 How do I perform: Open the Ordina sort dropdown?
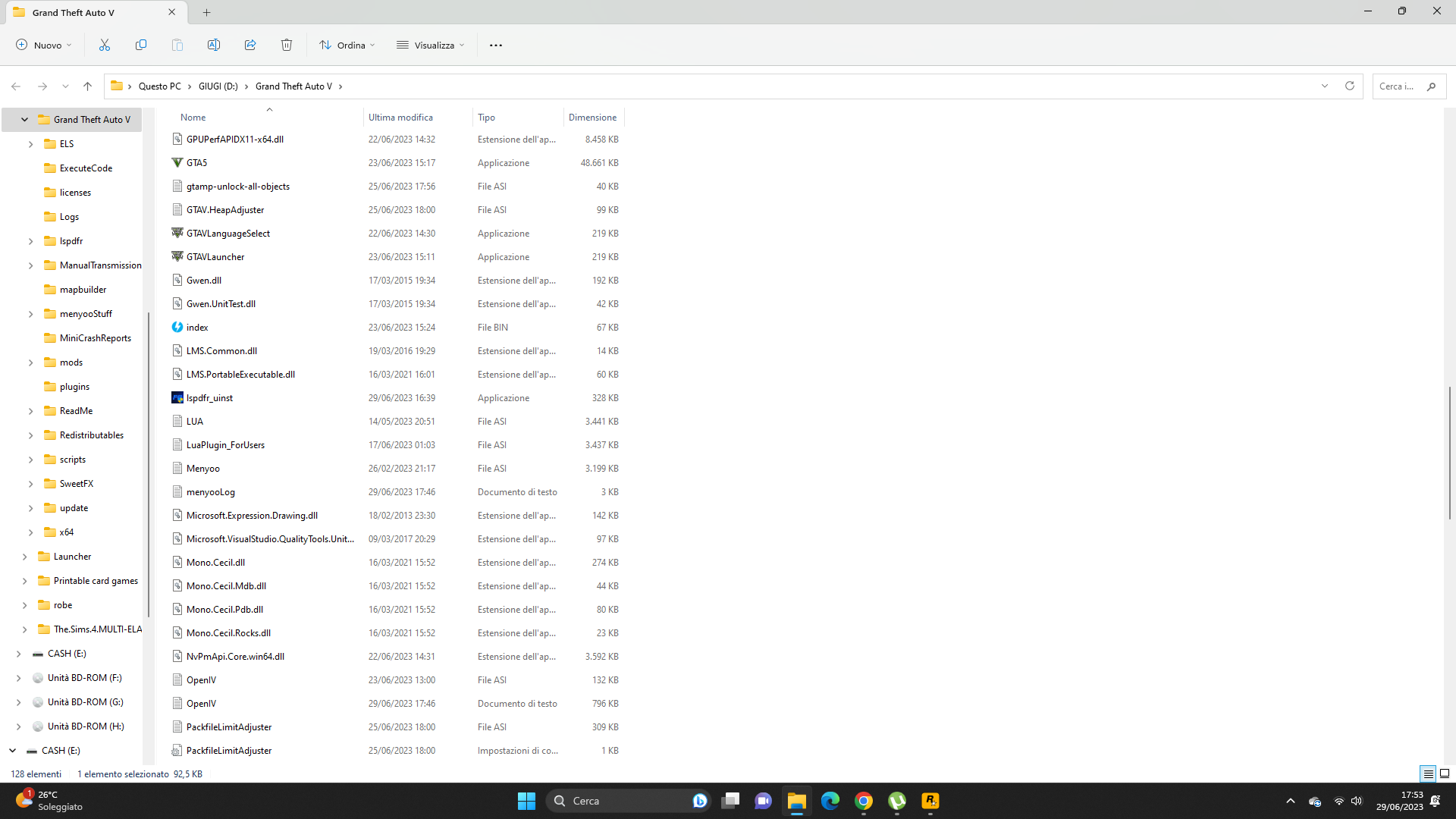pos(347,45)
